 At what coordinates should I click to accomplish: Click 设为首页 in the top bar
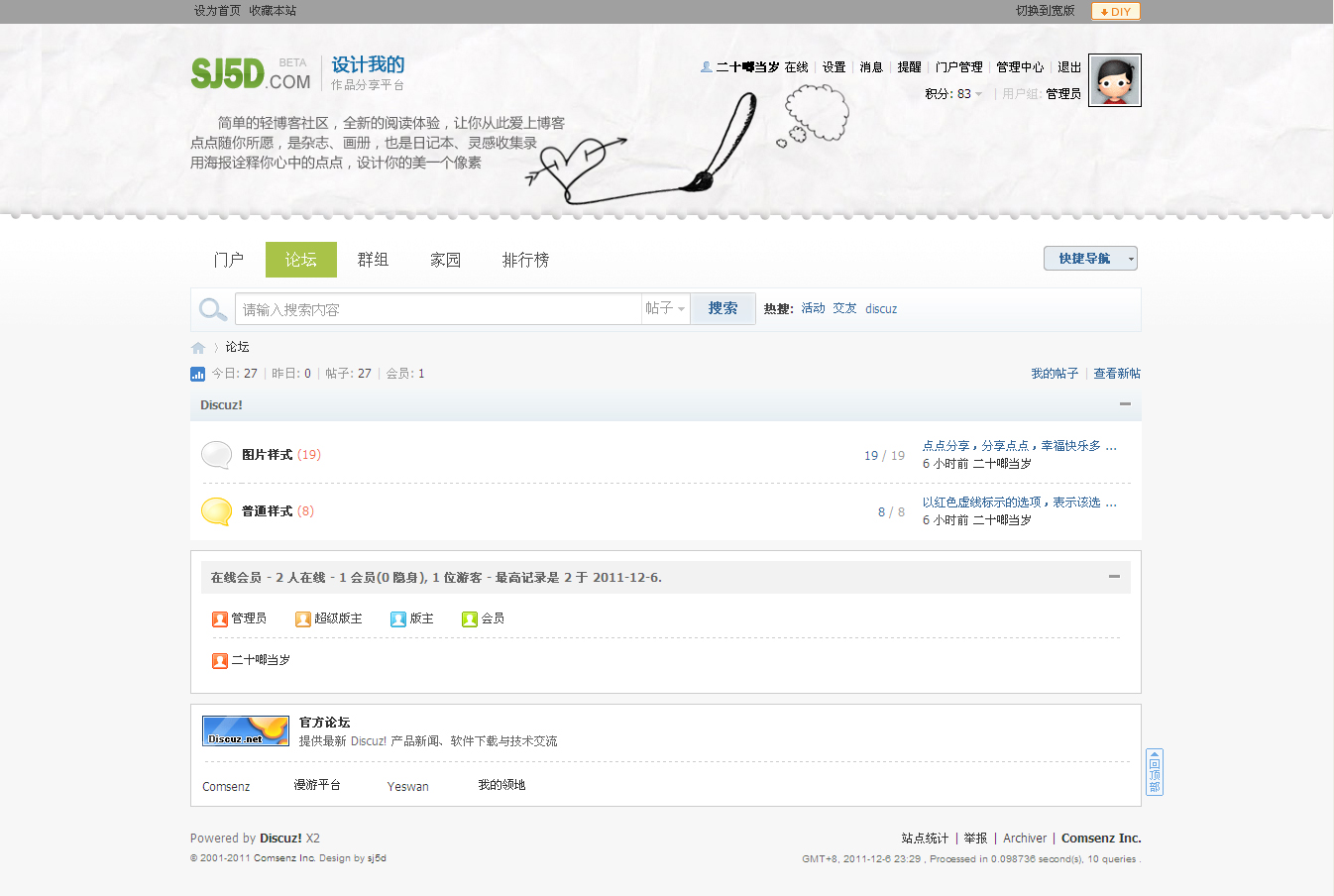pyautogui.click(x=217, y=11)
